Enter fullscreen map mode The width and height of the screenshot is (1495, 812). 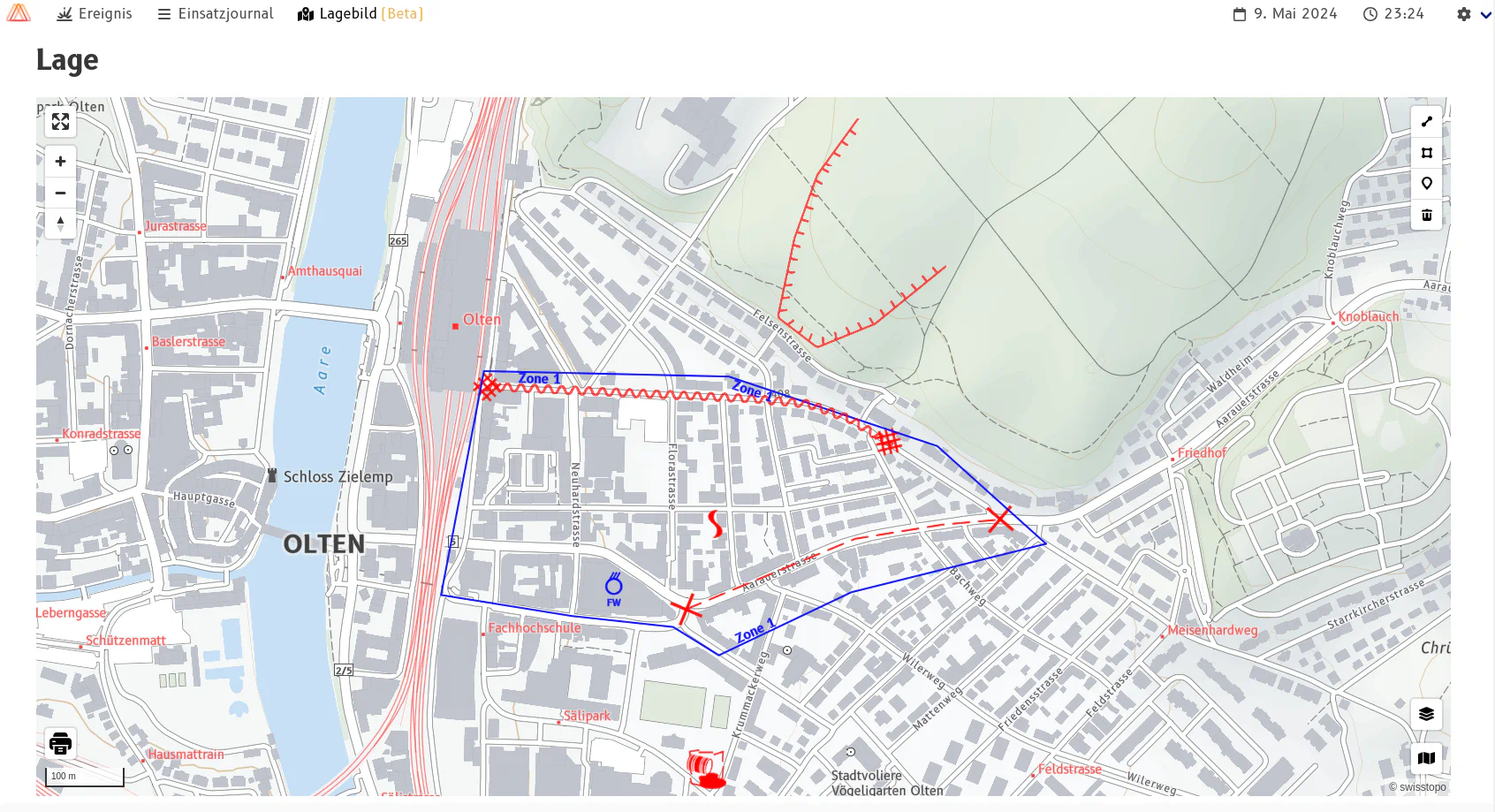(x=60, y=122)
